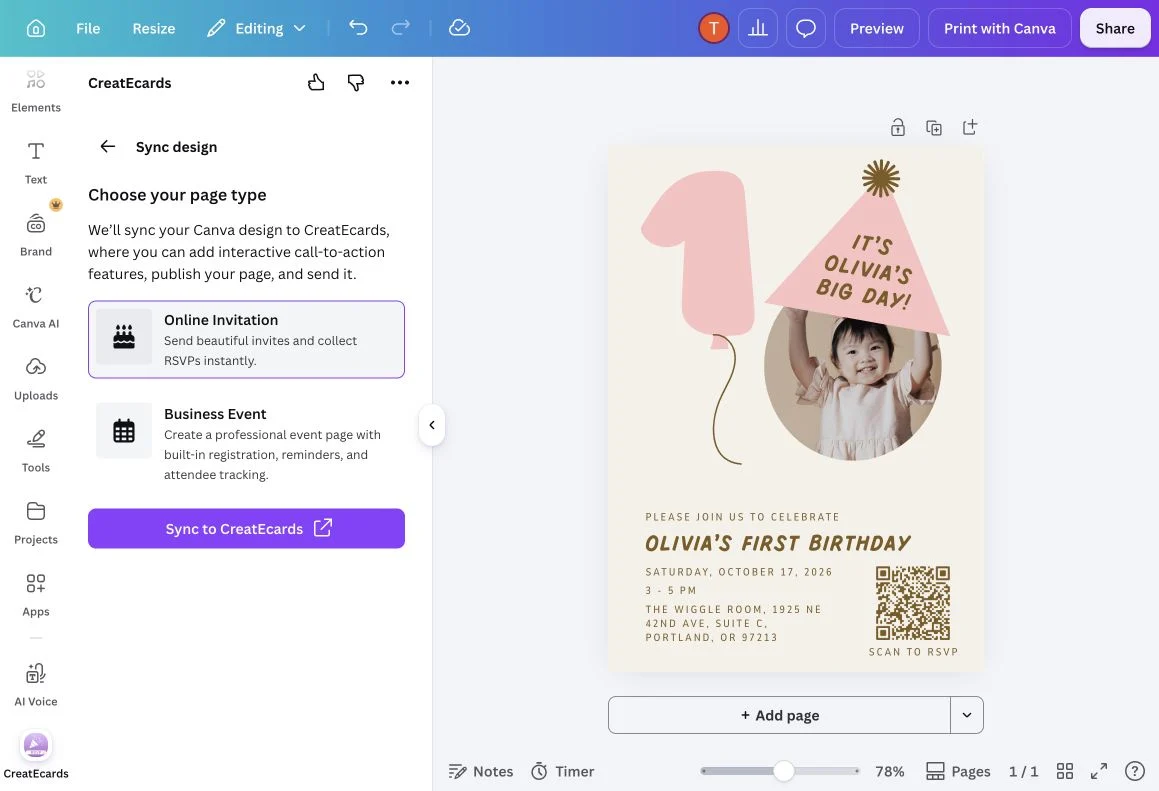This screenshot has width=1159, height=791.
Task: Redo the last action
Action: click(x=401, y=28)
